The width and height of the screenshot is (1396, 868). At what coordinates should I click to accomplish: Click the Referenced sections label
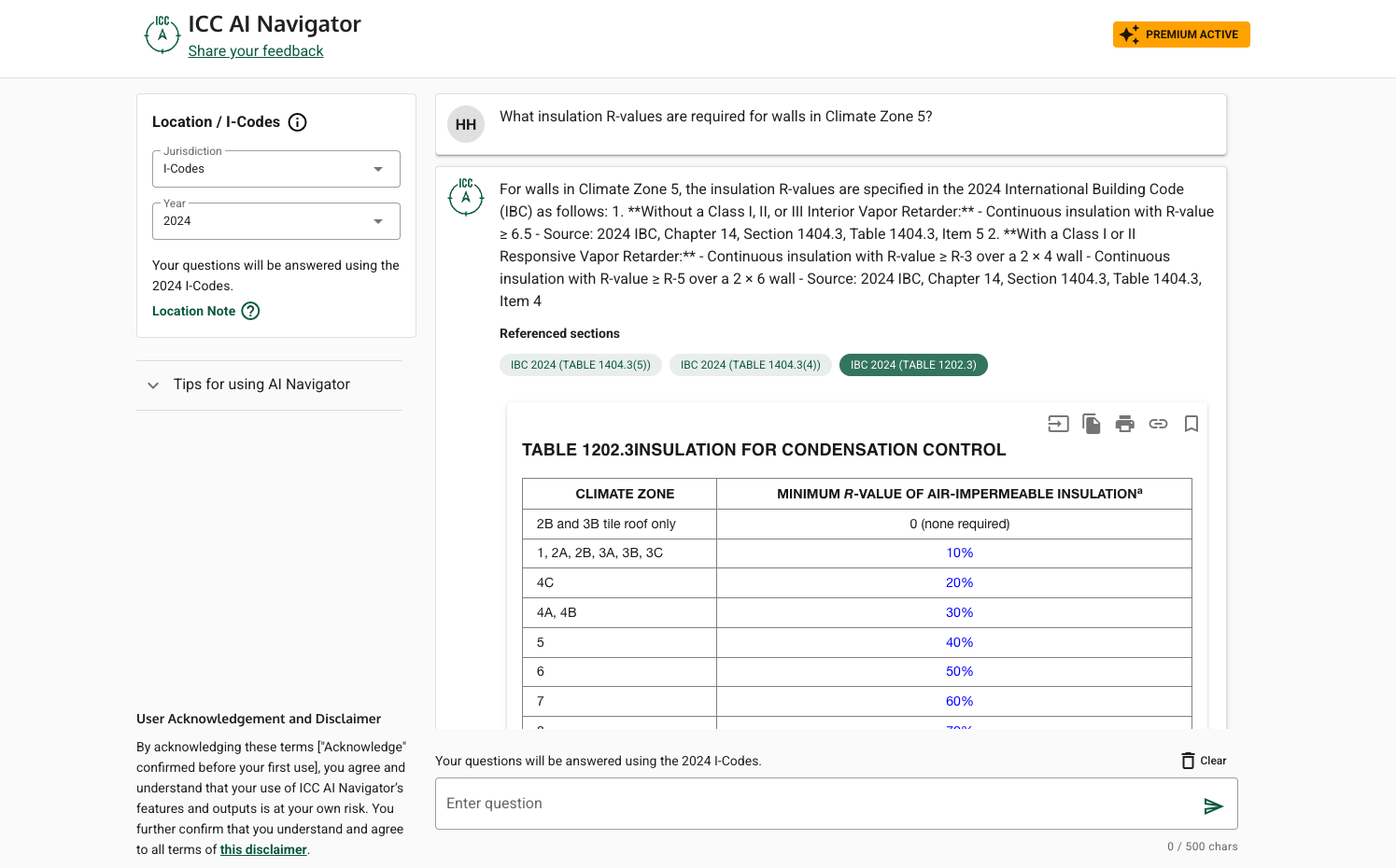pos(559,333)
